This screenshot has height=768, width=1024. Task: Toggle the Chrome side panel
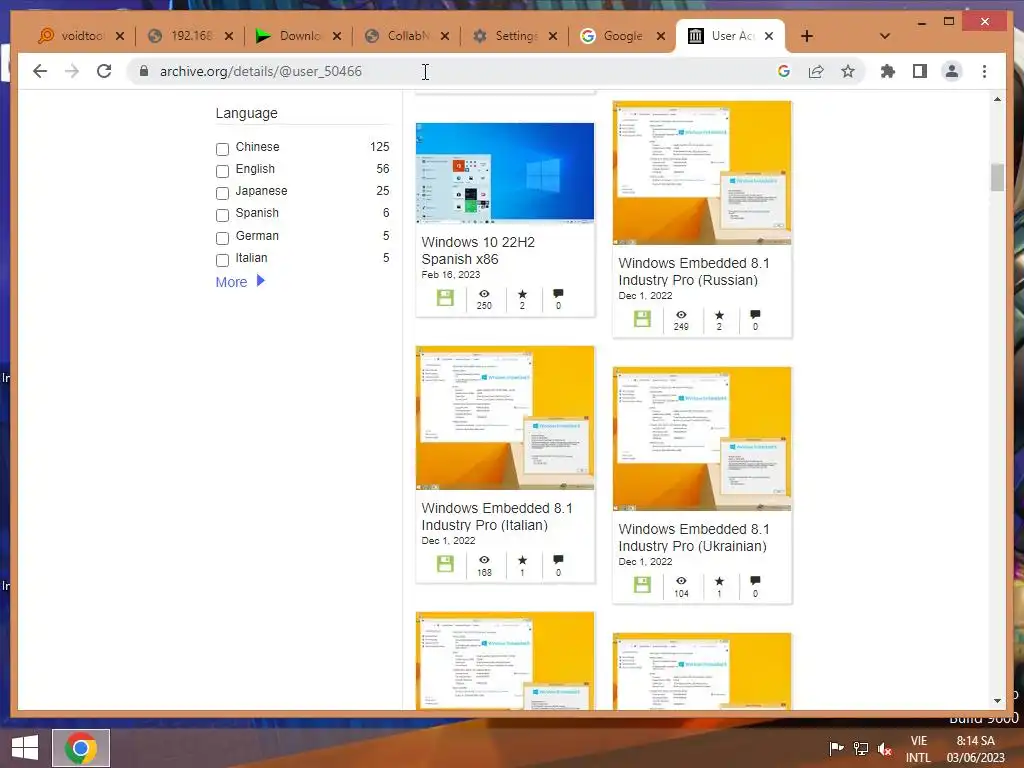click(920, 71)
